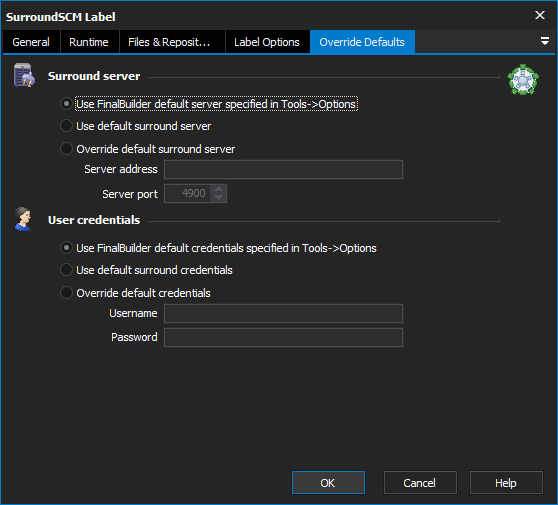Click the Surround server icon
The height and width of the screenshot is (505, 558).
(24, 75)
